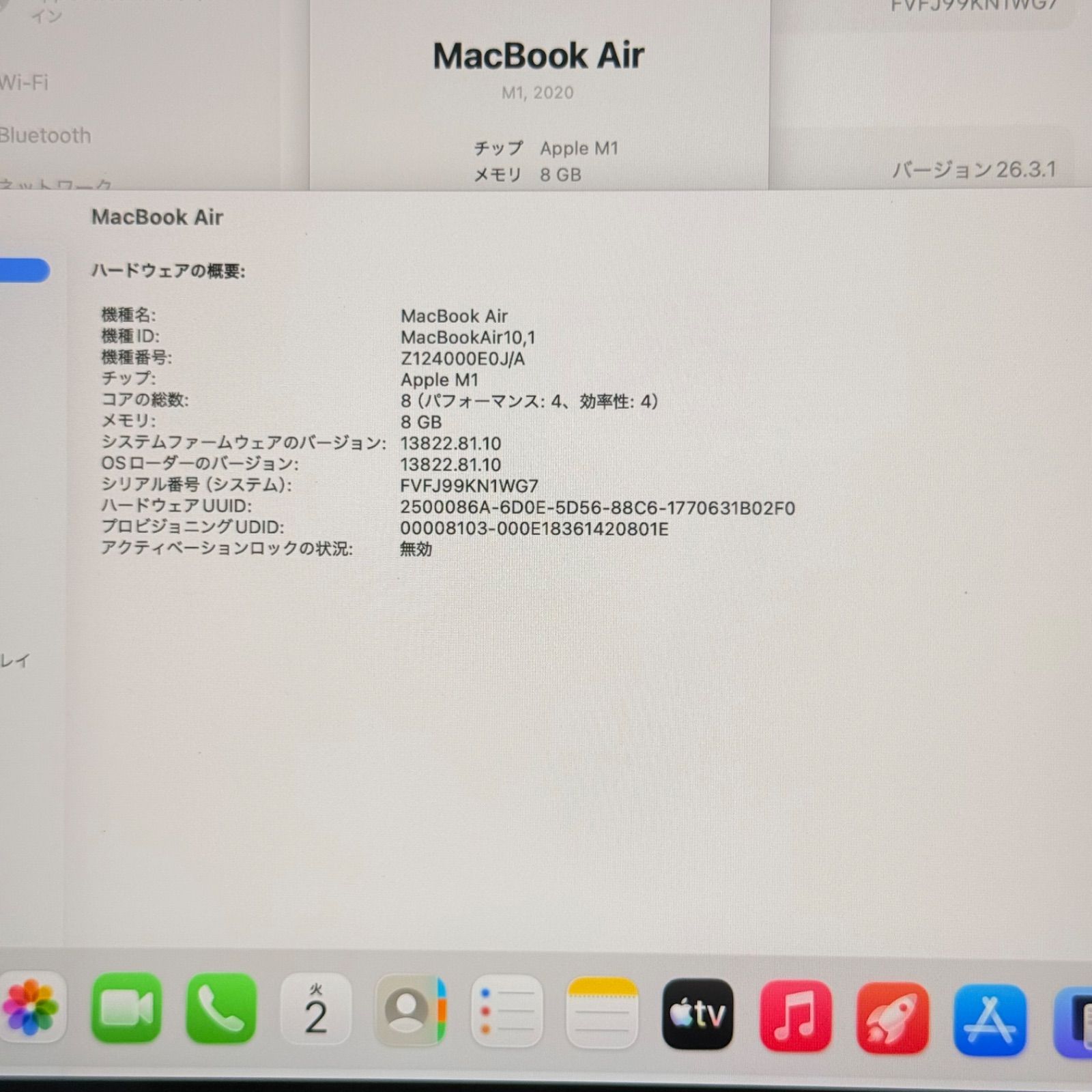
Task: Launch the Apple TV app
Action: tap(698, 1014)
